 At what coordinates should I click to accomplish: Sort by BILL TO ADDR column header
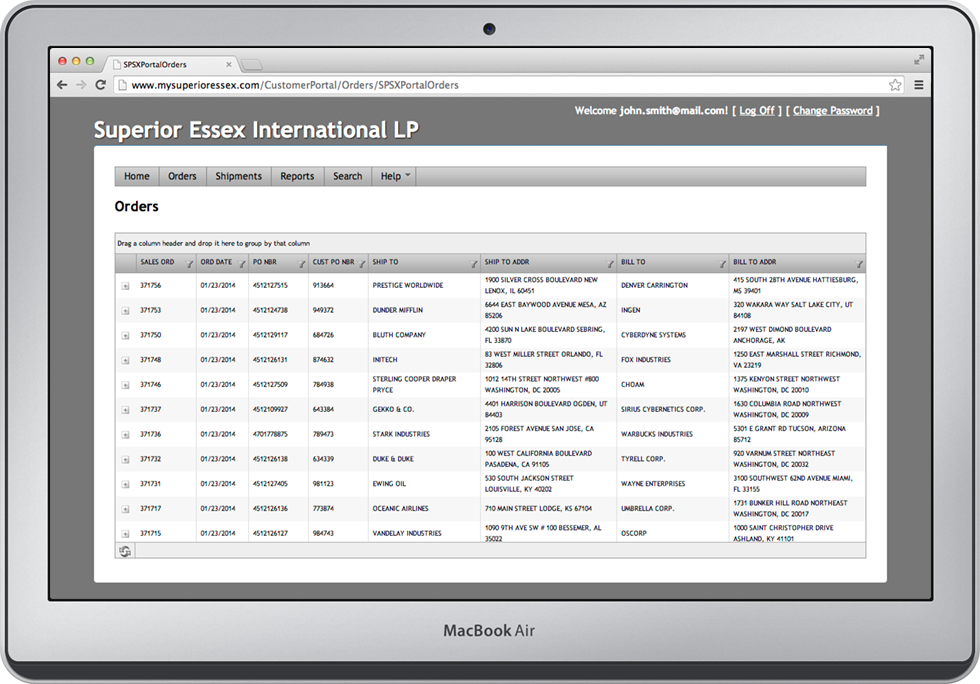pyautogui.click(x=754, y=262)
